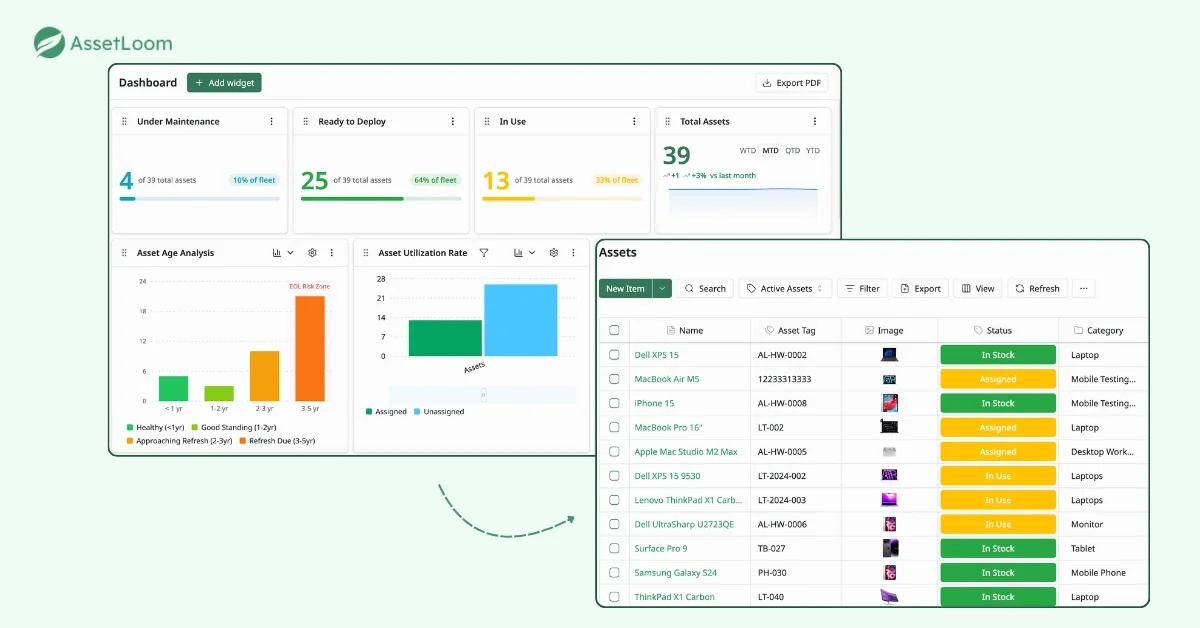Open Asset Age Analysis chart type dropdown

click(283, 253)
